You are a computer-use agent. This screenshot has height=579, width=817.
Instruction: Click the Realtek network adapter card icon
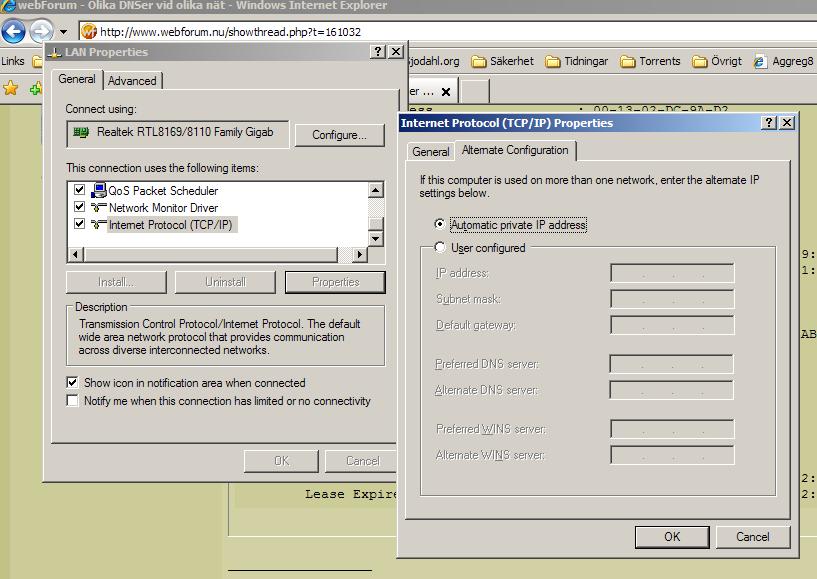coord(81,132)
